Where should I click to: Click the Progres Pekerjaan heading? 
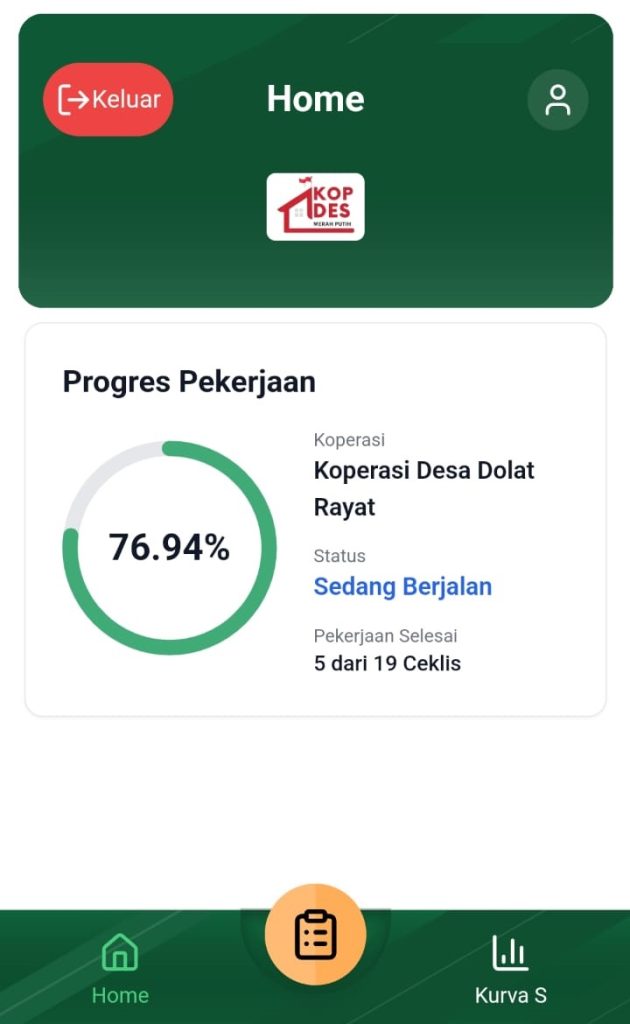(189, 381)
